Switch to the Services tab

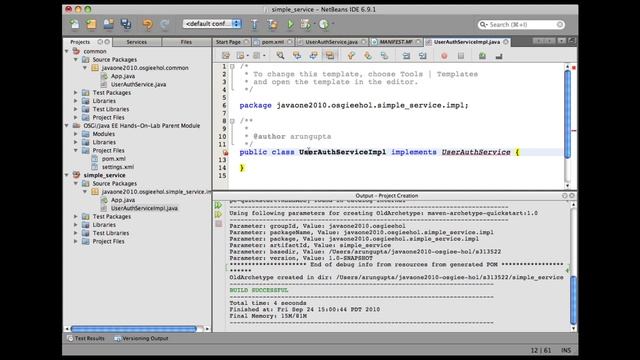(x=137, y=42)
